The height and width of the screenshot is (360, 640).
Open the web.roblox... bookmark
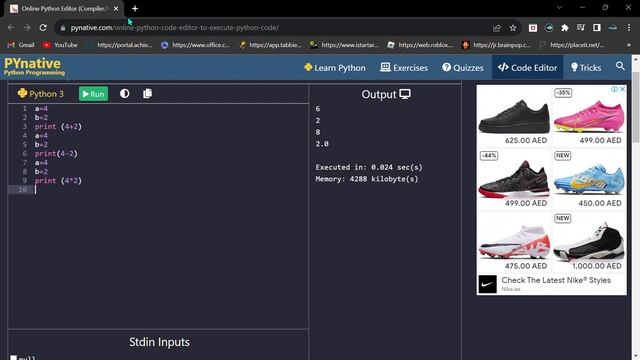click(x=420, y=45)
